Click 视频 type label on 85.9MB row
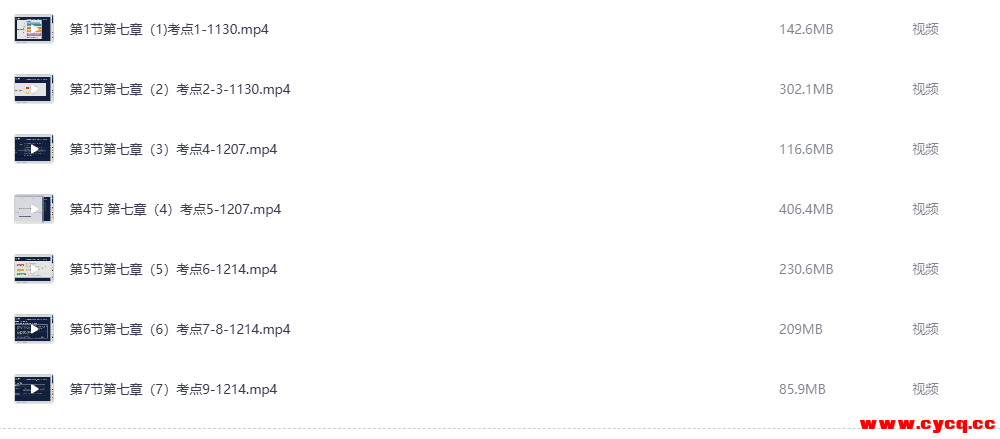Screen dimensions: 1000x439 click(x=925, y=389)
